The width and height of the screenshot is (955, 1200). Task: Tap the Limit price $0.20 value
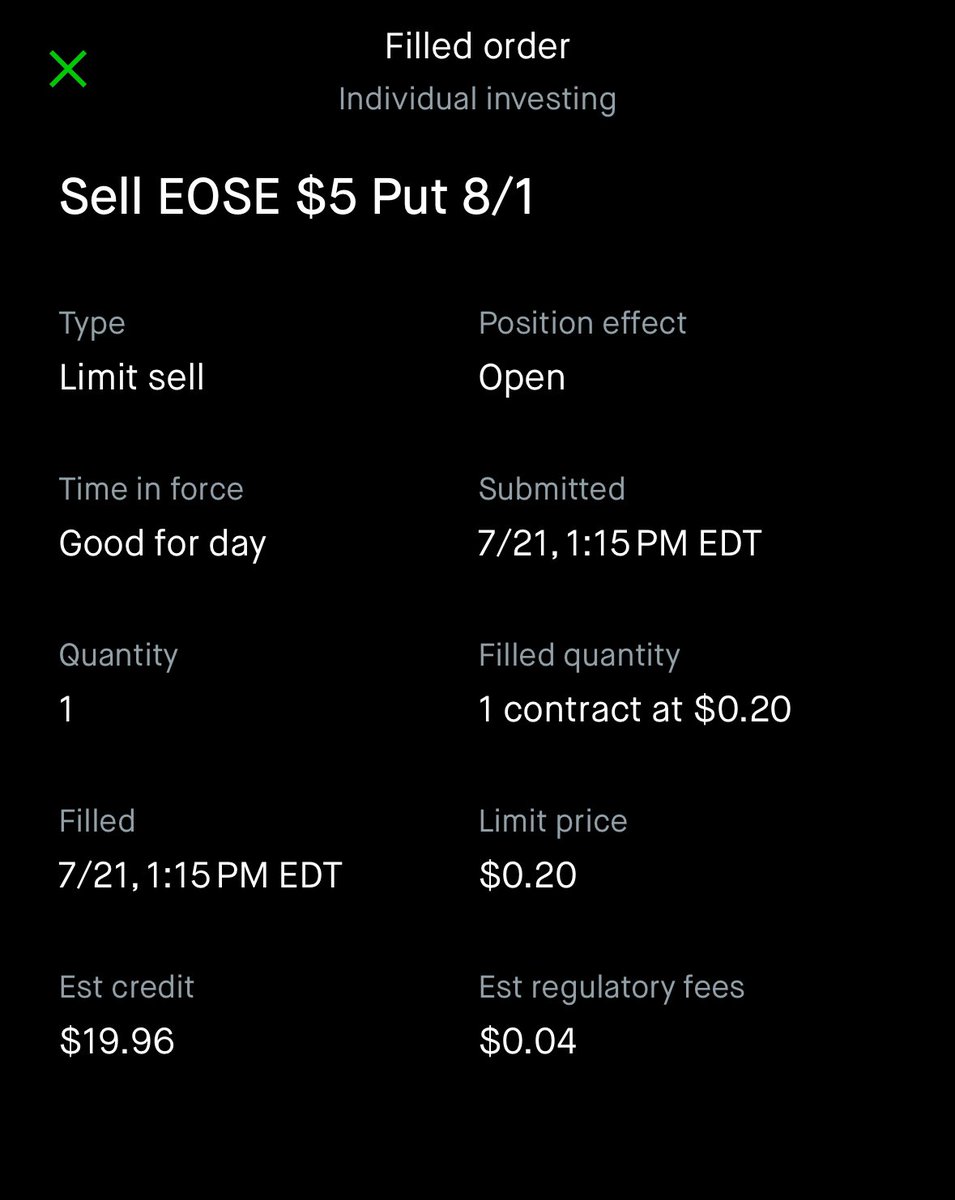[528, 876]
